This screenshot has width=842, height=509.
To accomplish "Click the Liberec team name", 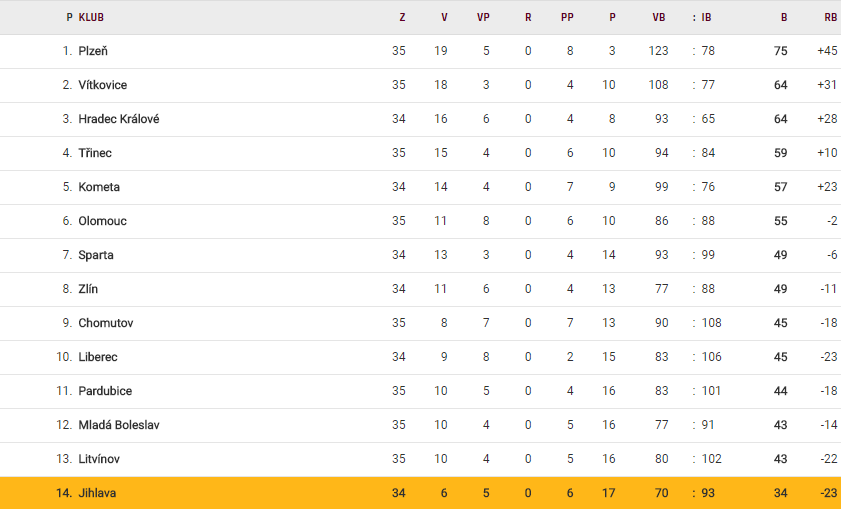I will [100, 357].
